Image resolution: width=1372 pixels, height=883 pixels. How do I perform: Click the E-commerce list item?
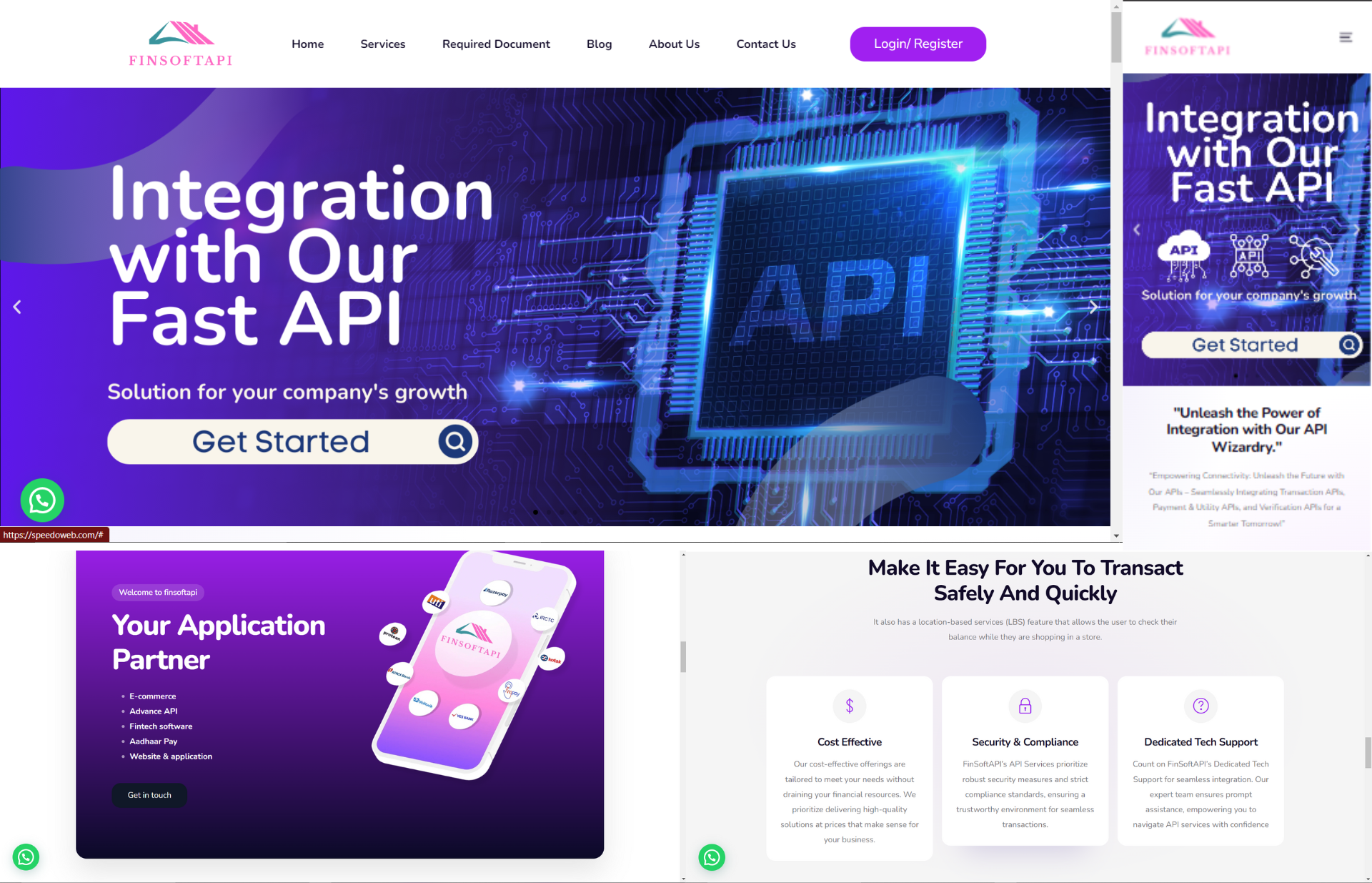click(x=152, y=696)
